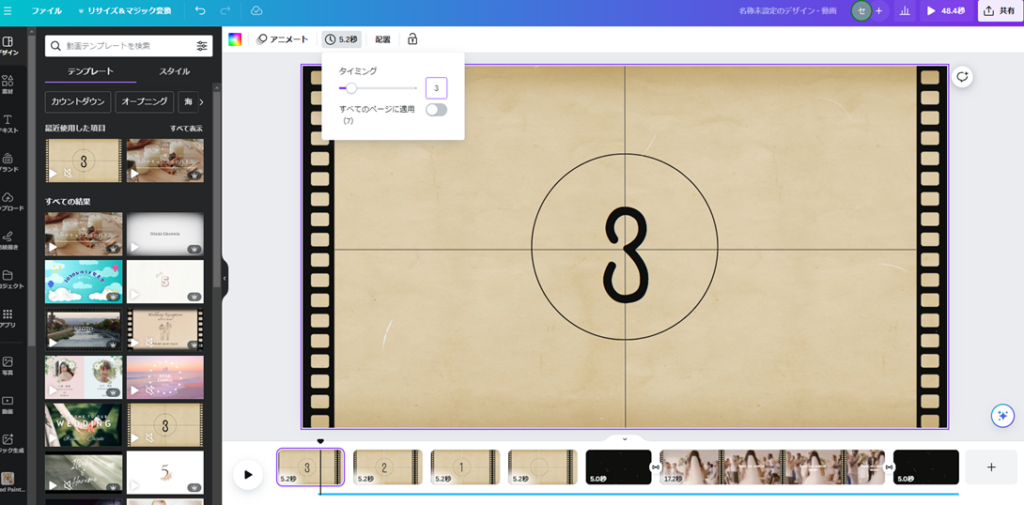Open the background color swatch

pos(235,39)
